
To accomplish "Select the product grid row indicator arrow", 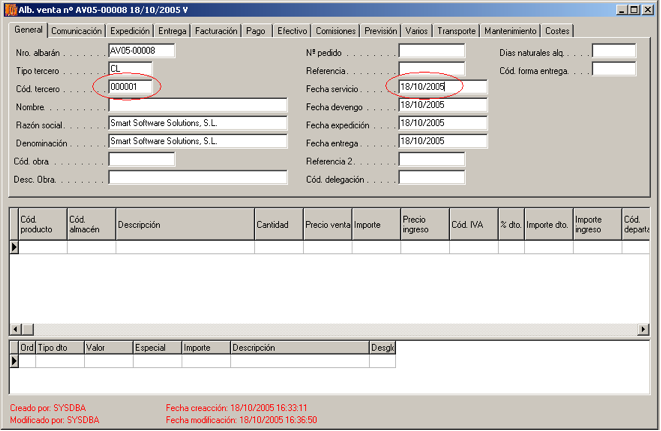I will (14, 247).
